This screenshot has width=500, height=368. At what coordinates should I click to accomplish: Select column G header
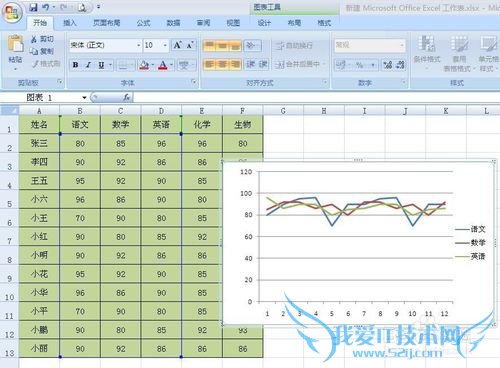pyautogui.click(x=283, y=111)
